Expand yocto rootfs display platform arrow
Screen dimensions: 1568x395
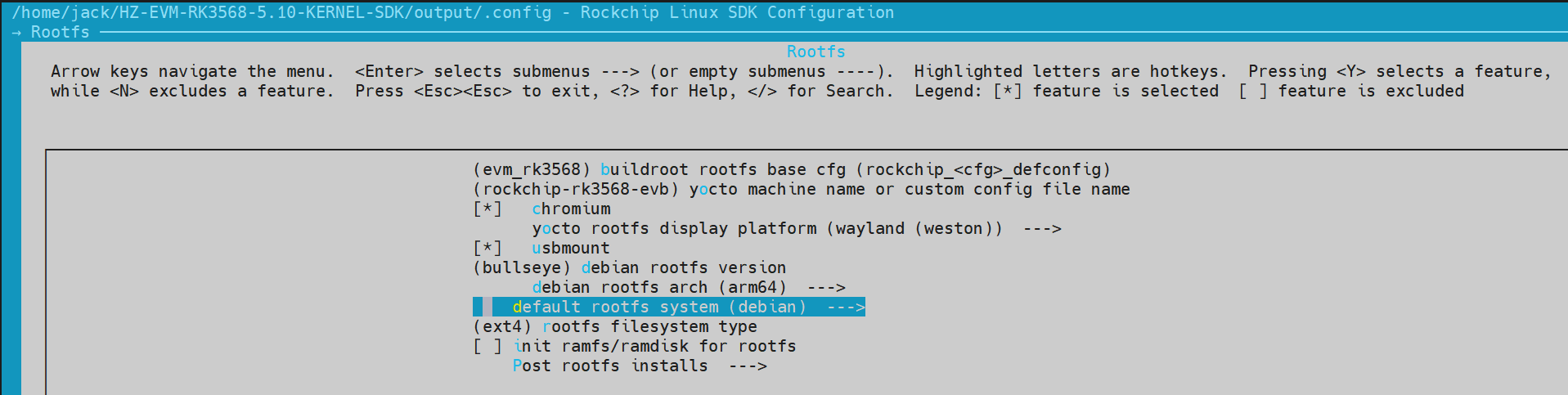tap(1042, 228)
